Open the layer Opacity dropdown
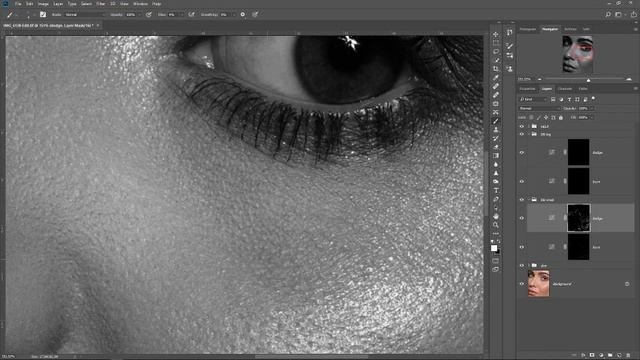Image resolution: width=640 pixels, height=360 pixels. tap(591, 109)
